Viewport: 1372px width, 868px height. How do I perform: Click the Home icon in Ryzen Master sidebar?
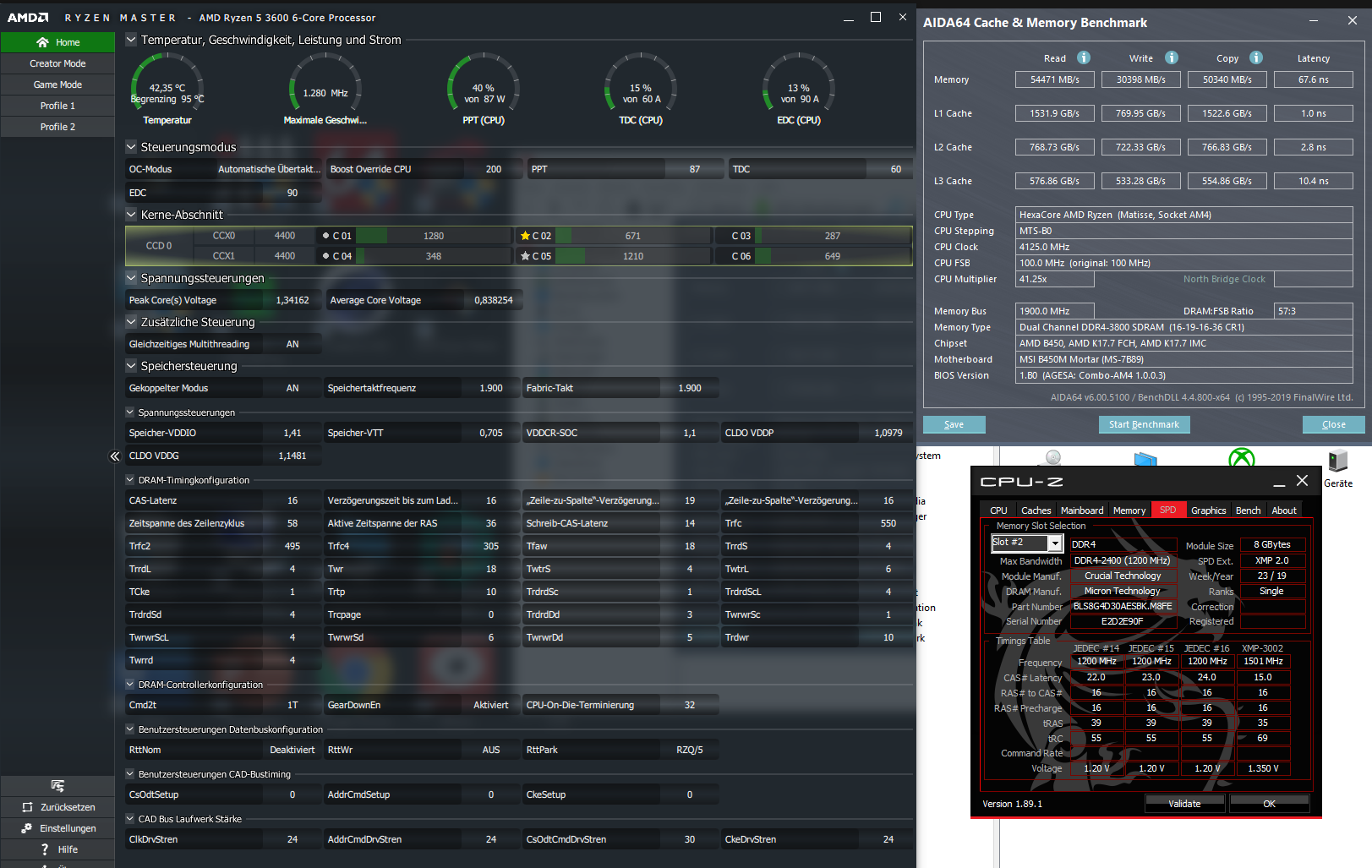point(42,42)
